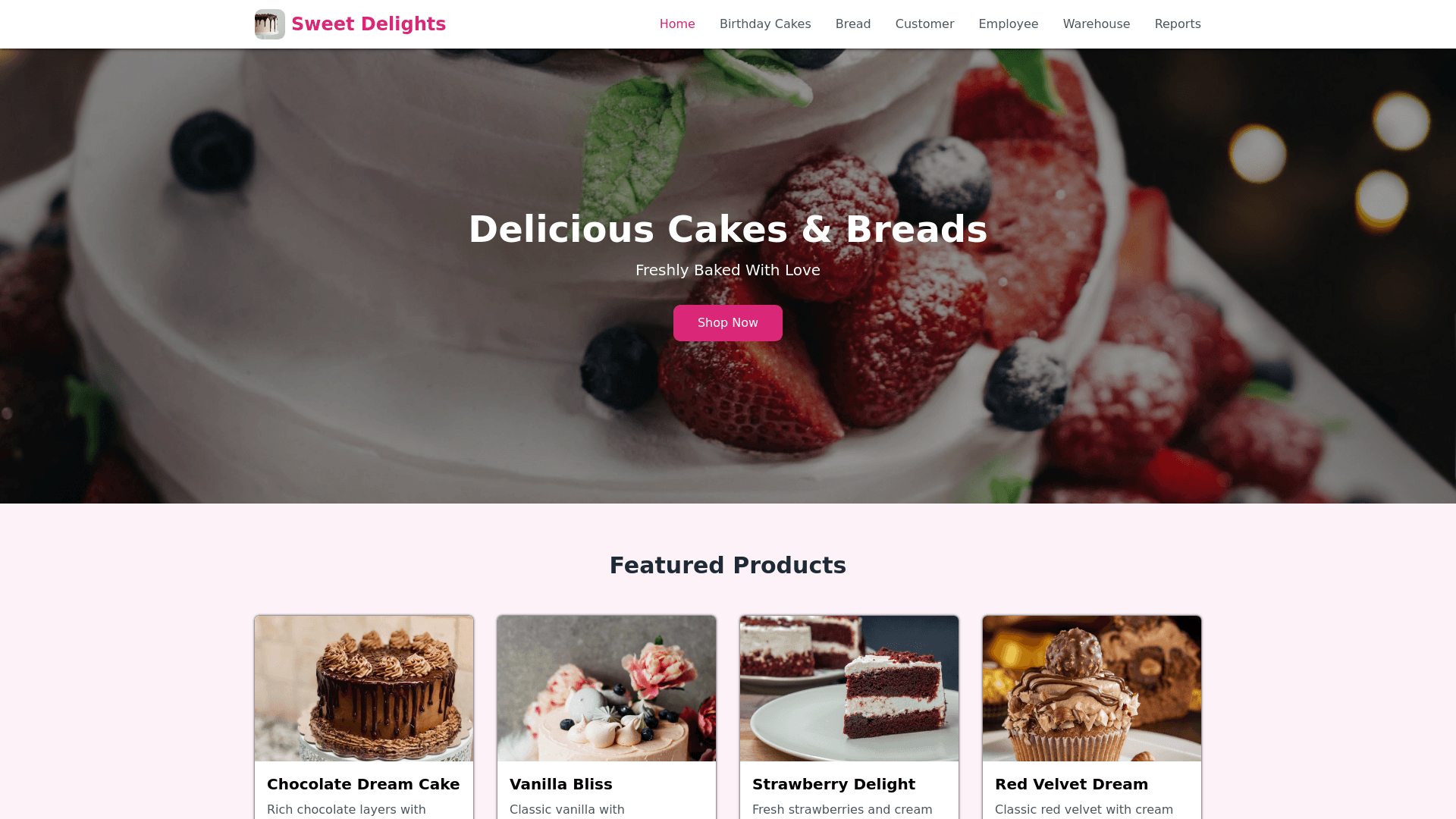Viewport: 1456px width, 819px height.
Task: Open the Bread page
Action: pyautogui.click(x=853, y=24)
